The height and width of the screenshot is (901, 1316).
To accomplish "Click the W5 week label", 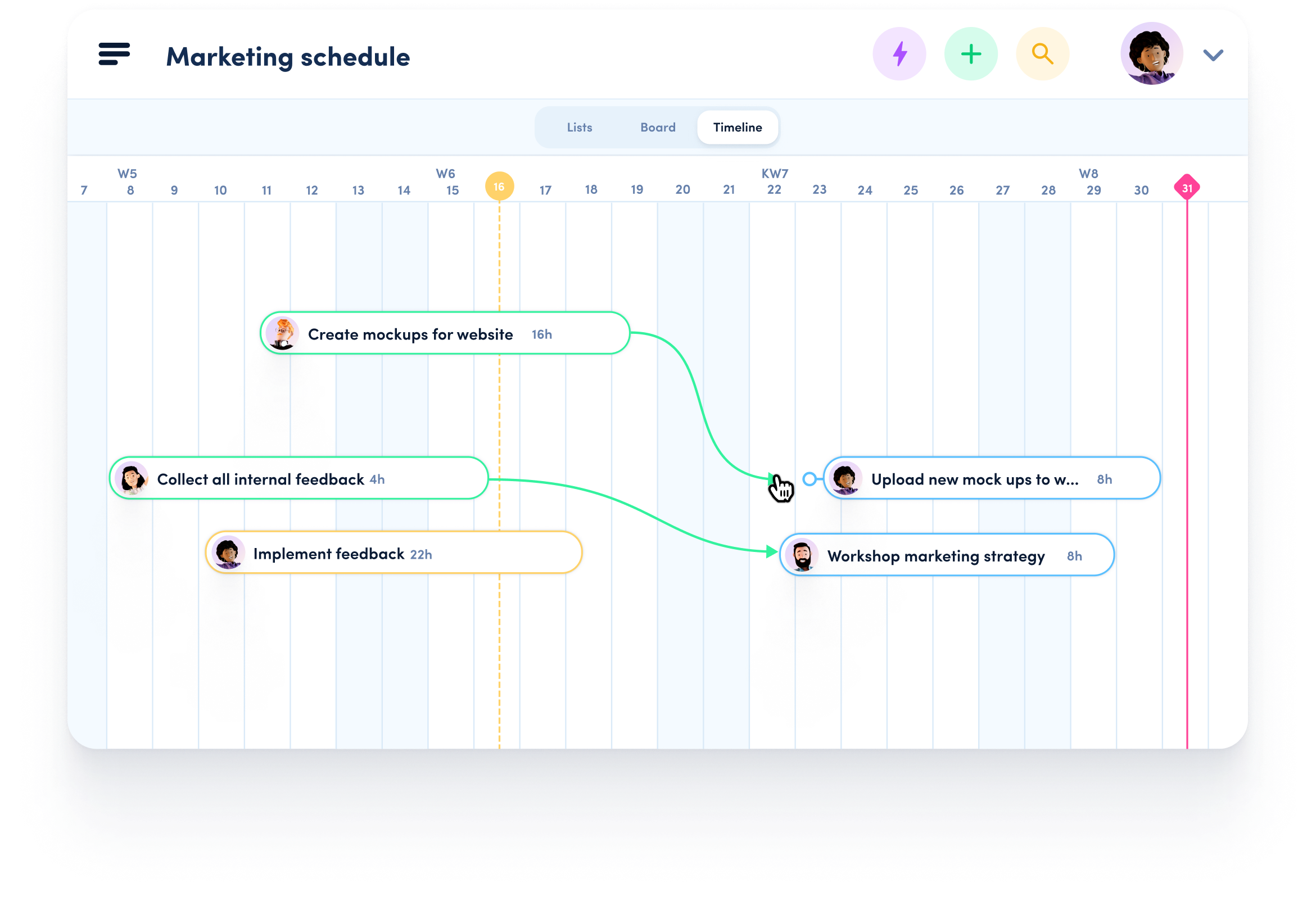I will 128,174.
